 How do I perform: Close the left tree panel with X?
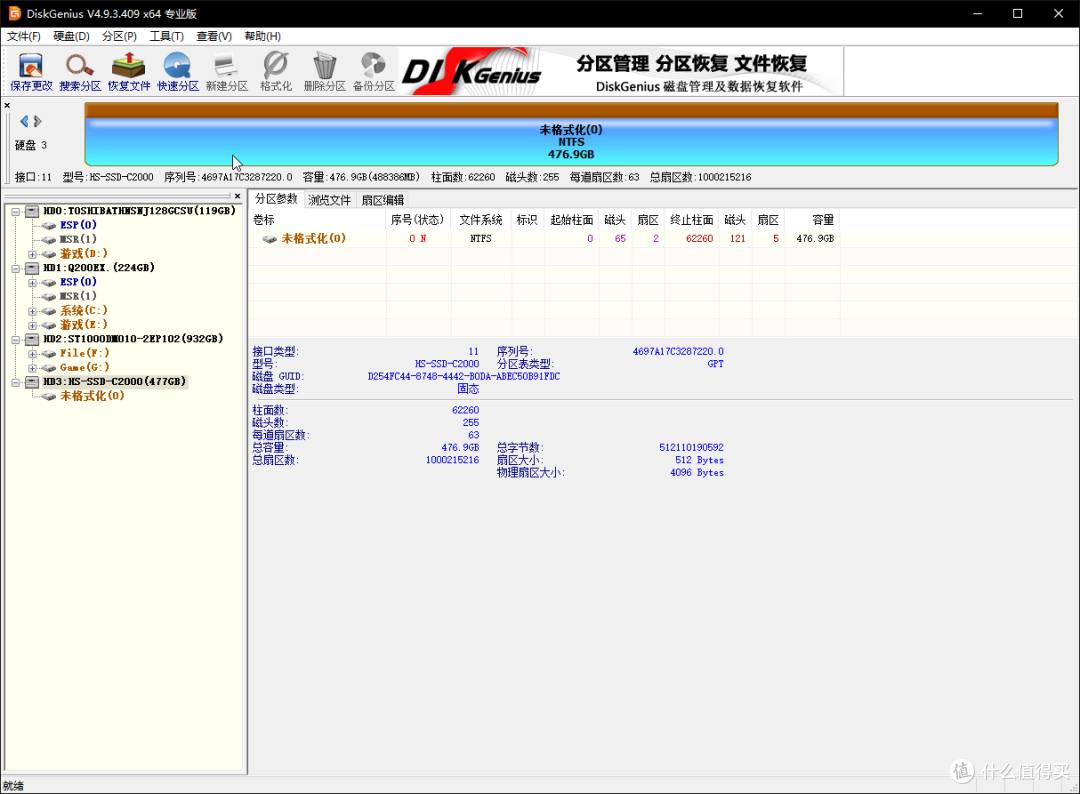[x=238, y=196]
